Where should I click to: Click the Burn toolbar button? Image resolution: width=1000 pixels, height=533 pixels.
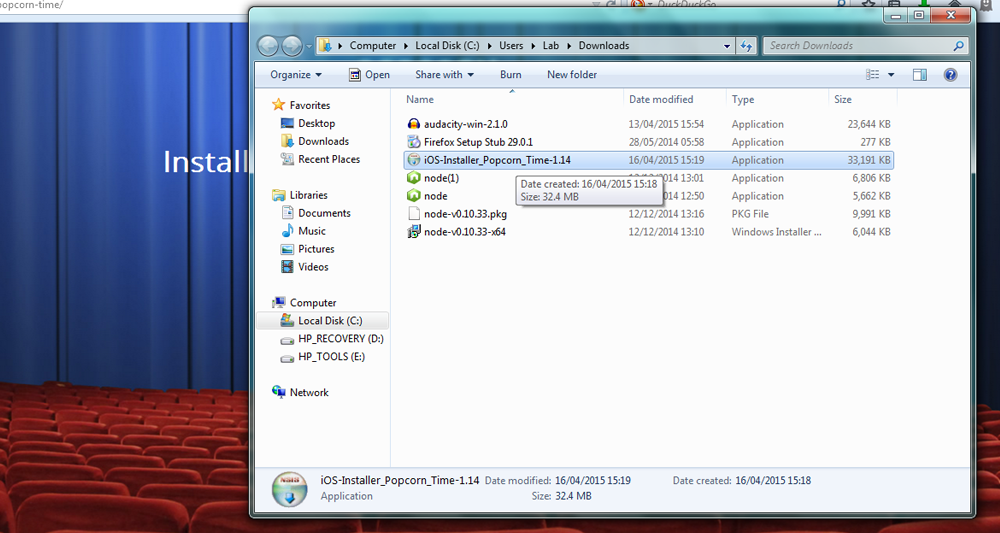(x=510, y=75)
